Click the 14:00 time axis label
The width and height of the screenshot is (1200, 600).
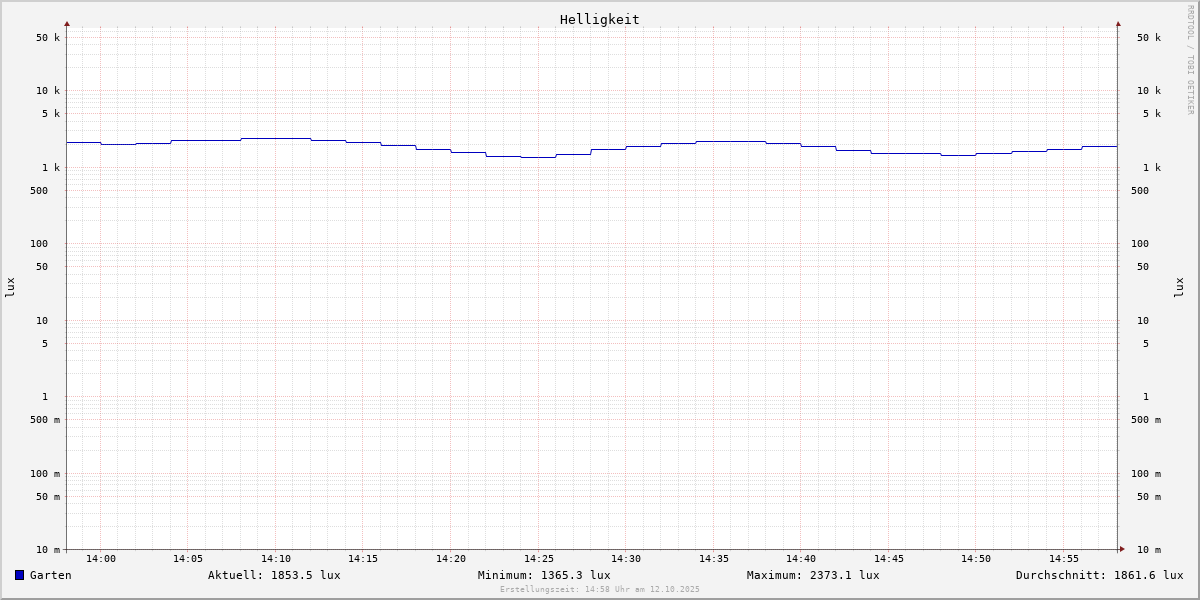[x=100, y=559]
